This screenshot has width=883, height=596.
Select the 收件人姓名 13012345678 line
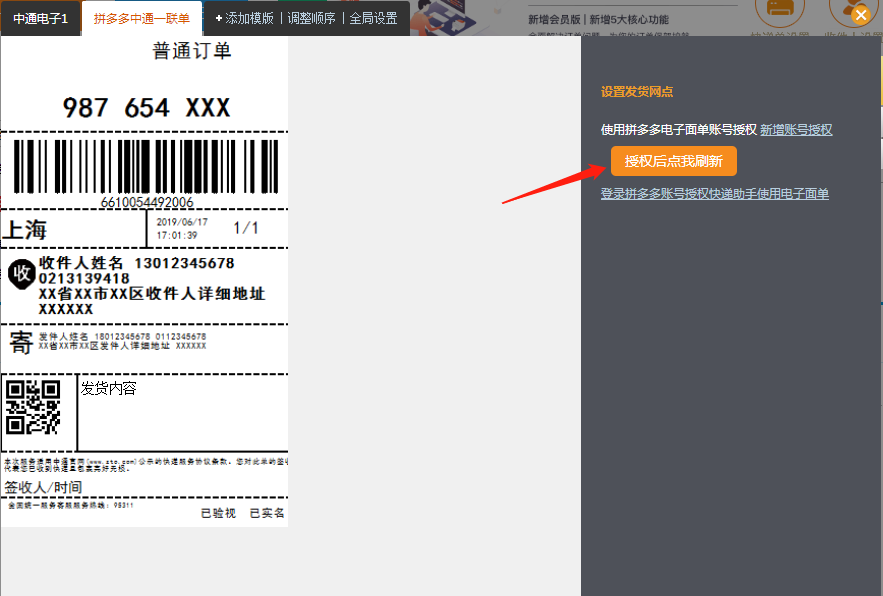(x=136, y=263)
